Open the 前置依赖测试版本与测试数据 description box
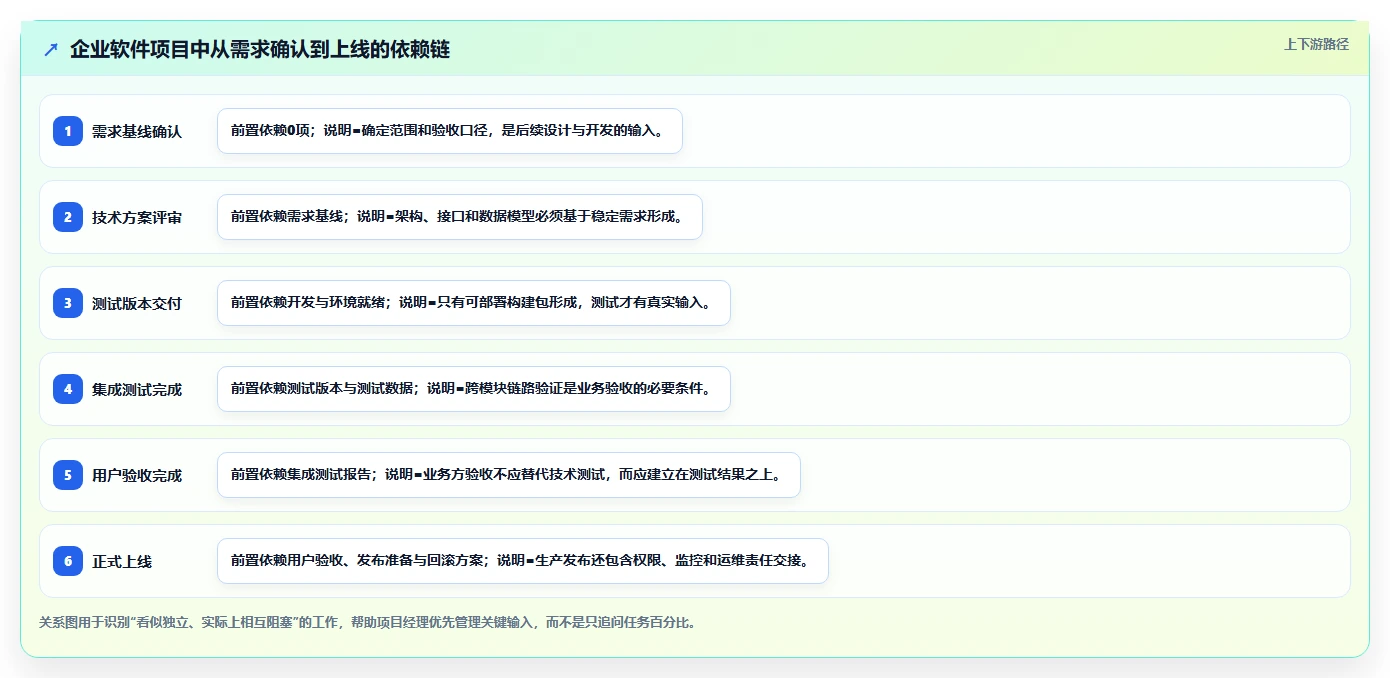This screenshot has height=678, width=1390. [474, 389]
